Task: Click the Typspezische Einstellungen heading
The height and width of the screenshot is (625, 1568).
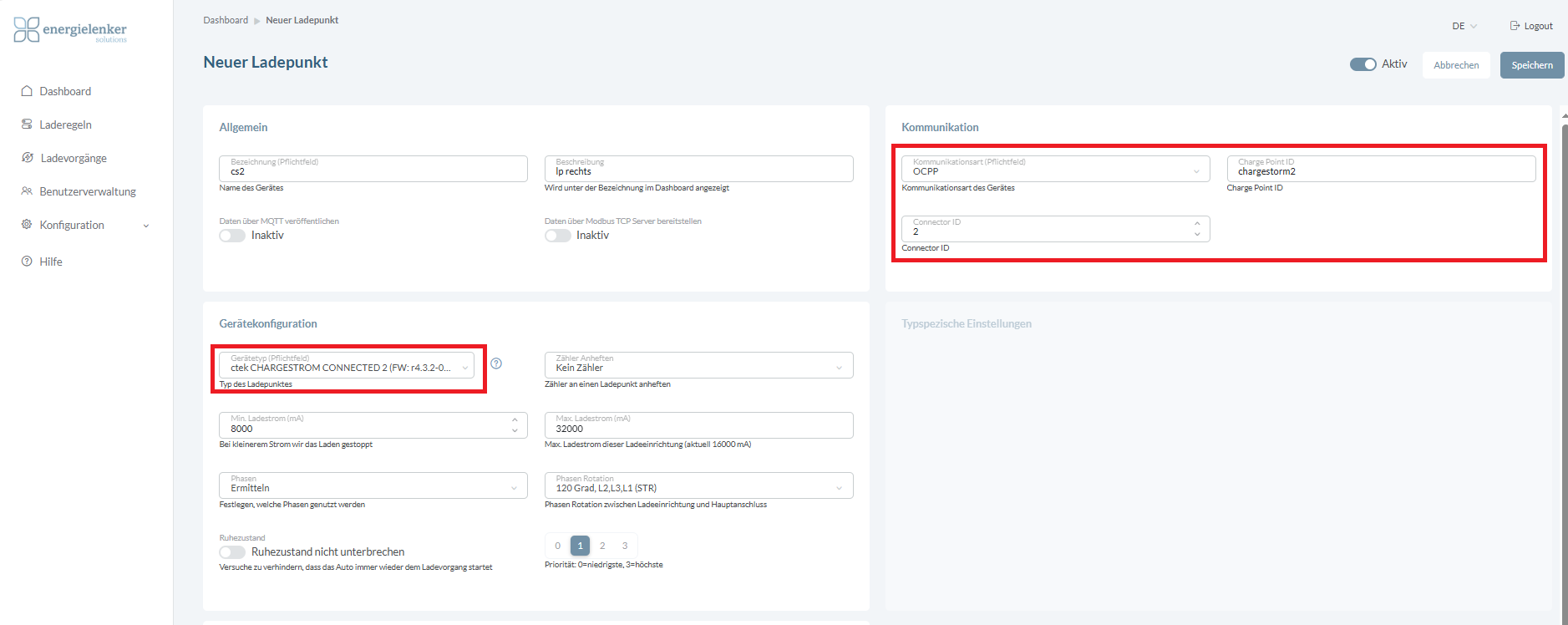Action: point(967,323)
